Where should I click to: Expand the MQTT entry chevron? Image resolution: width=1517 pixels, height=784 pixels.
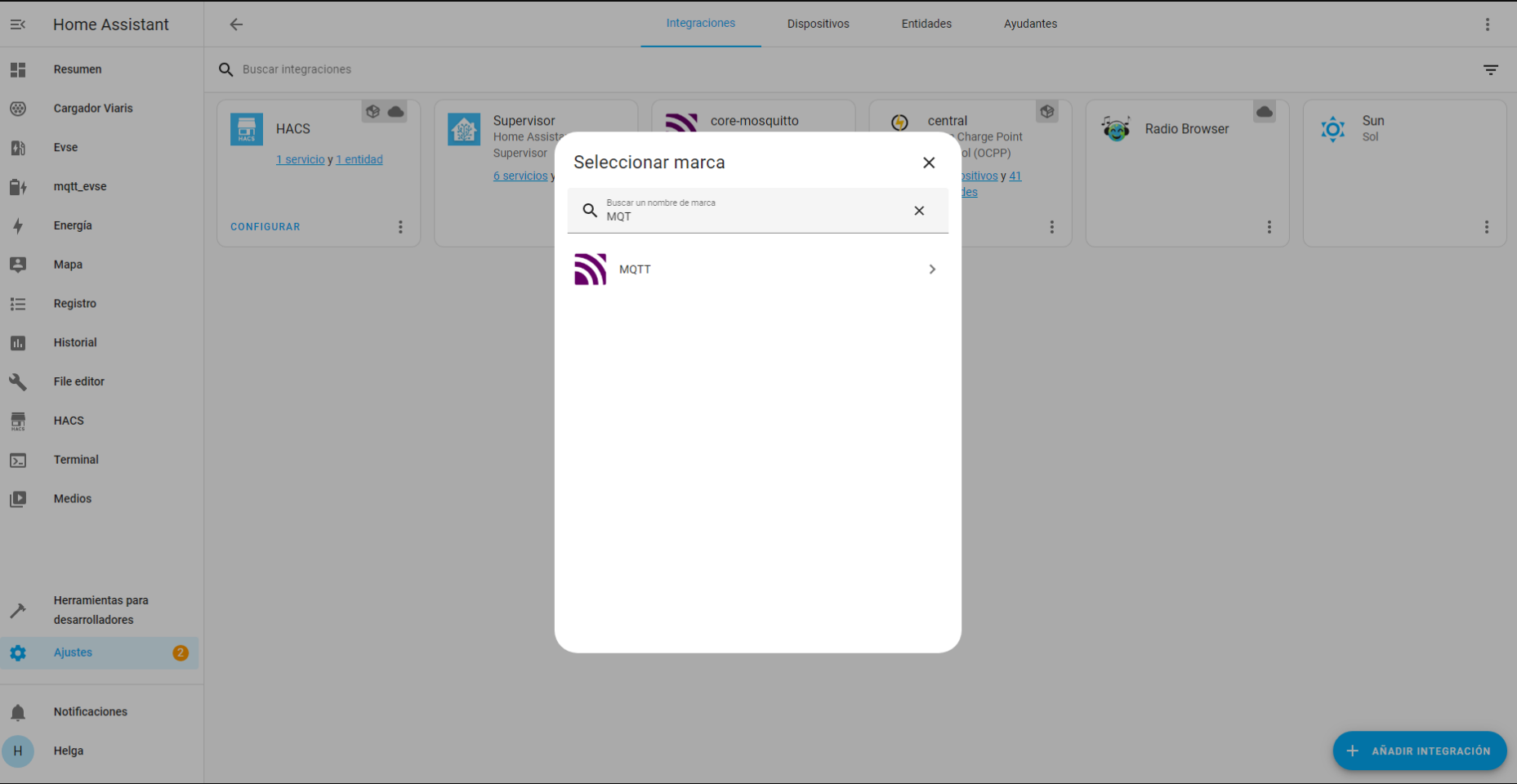[932, 269]
